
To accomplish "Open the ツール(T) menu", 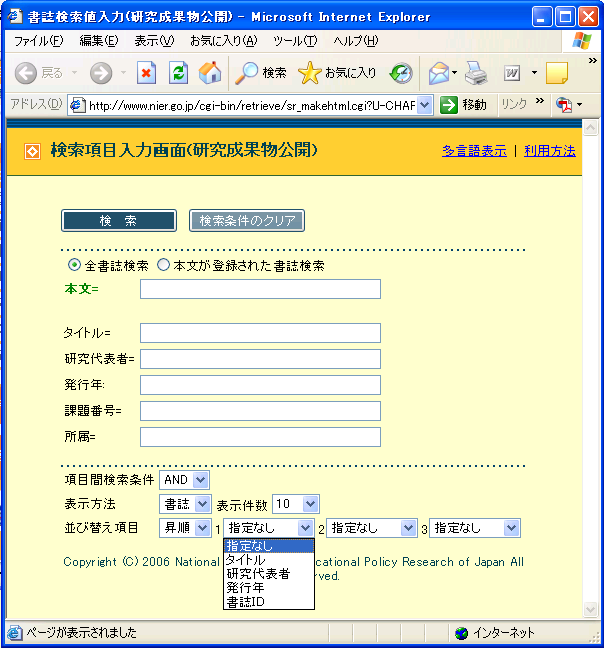I will (294, 41).
